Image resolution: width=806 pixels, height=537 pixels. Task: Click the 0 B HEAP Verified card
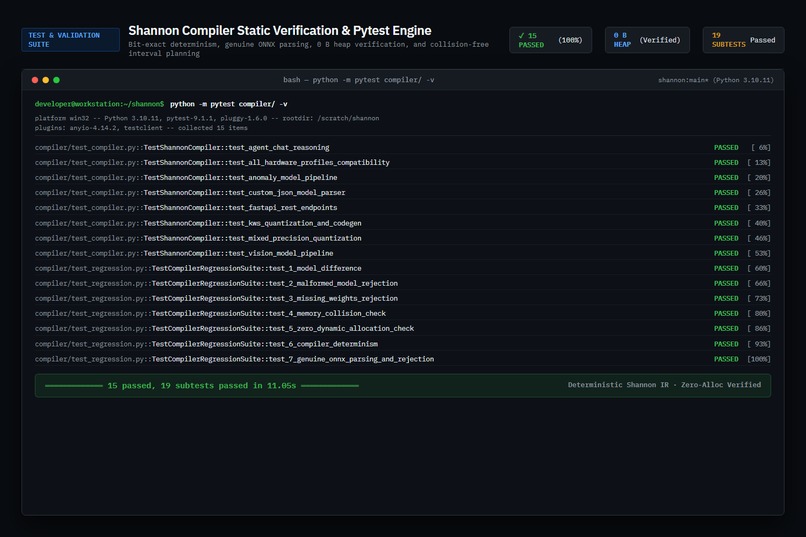coord(647,40)
